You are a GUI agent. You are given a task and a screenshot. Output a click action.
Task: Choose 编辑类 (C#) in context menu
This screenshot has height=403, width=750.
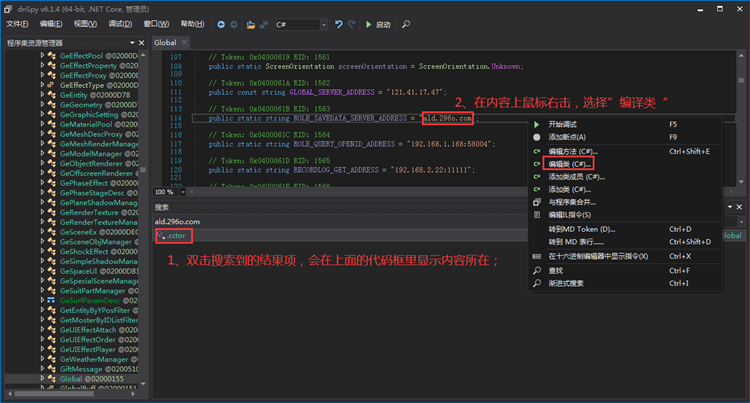coord(569,163)
